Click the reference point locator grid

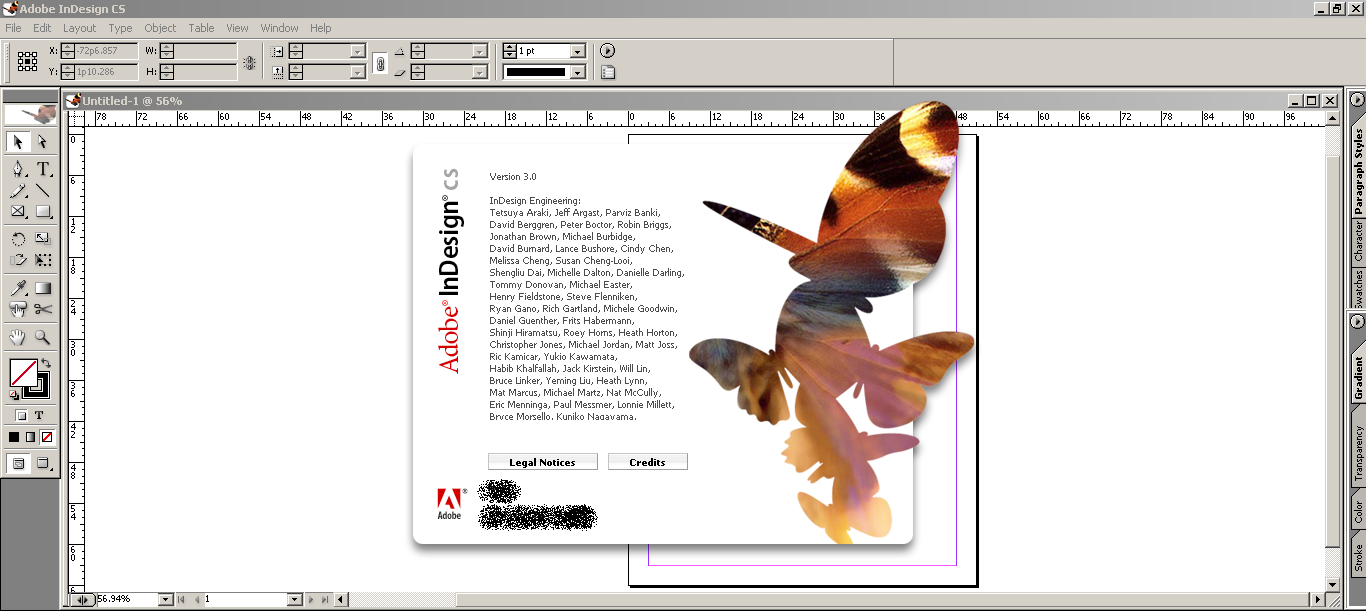pos(28,61)
